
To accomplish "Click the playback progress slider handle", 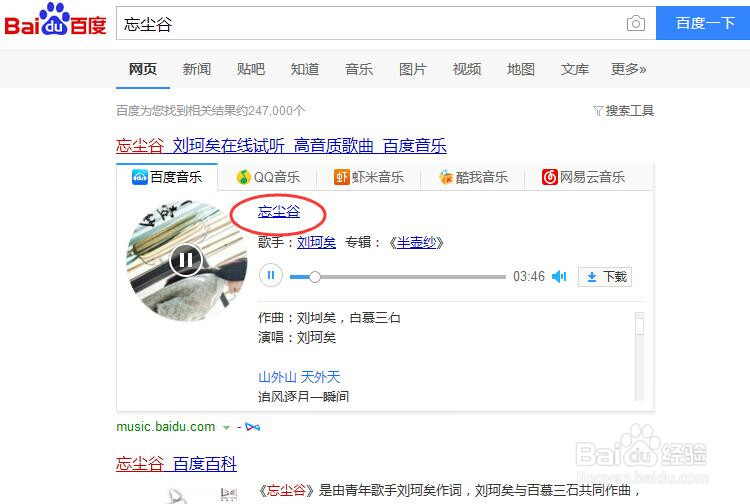I will click(x=315, y=276).
